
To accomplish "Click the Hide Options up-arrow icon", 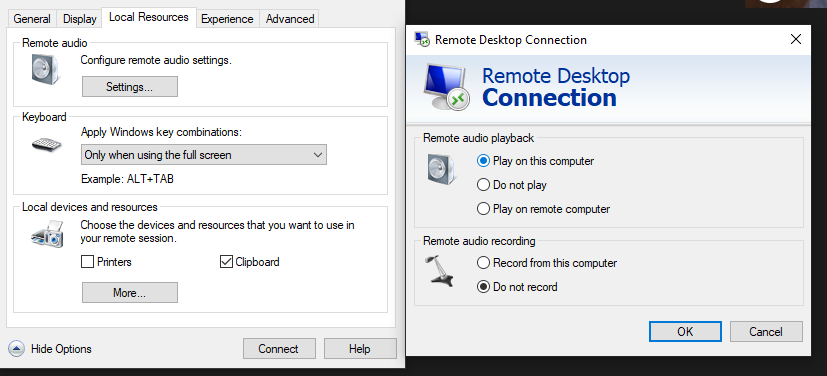I will pos(16,349).
